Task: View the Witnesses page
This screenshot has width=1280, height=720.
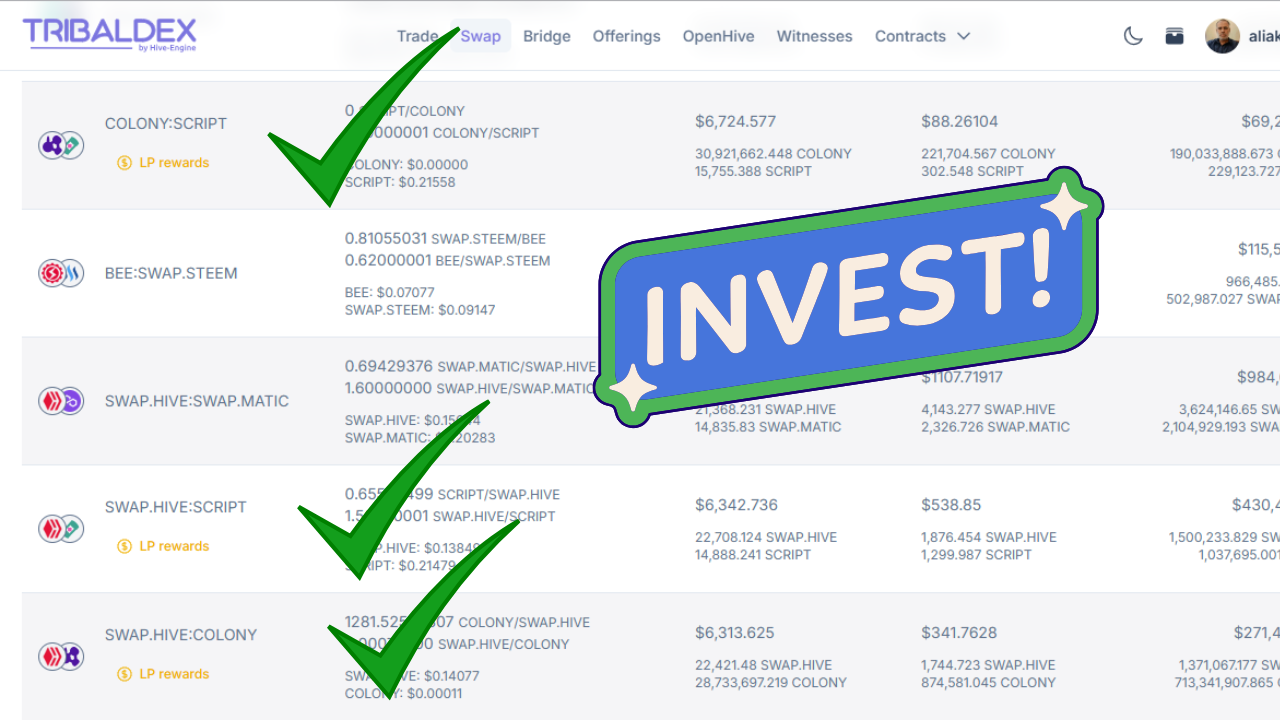Action: 814,36
